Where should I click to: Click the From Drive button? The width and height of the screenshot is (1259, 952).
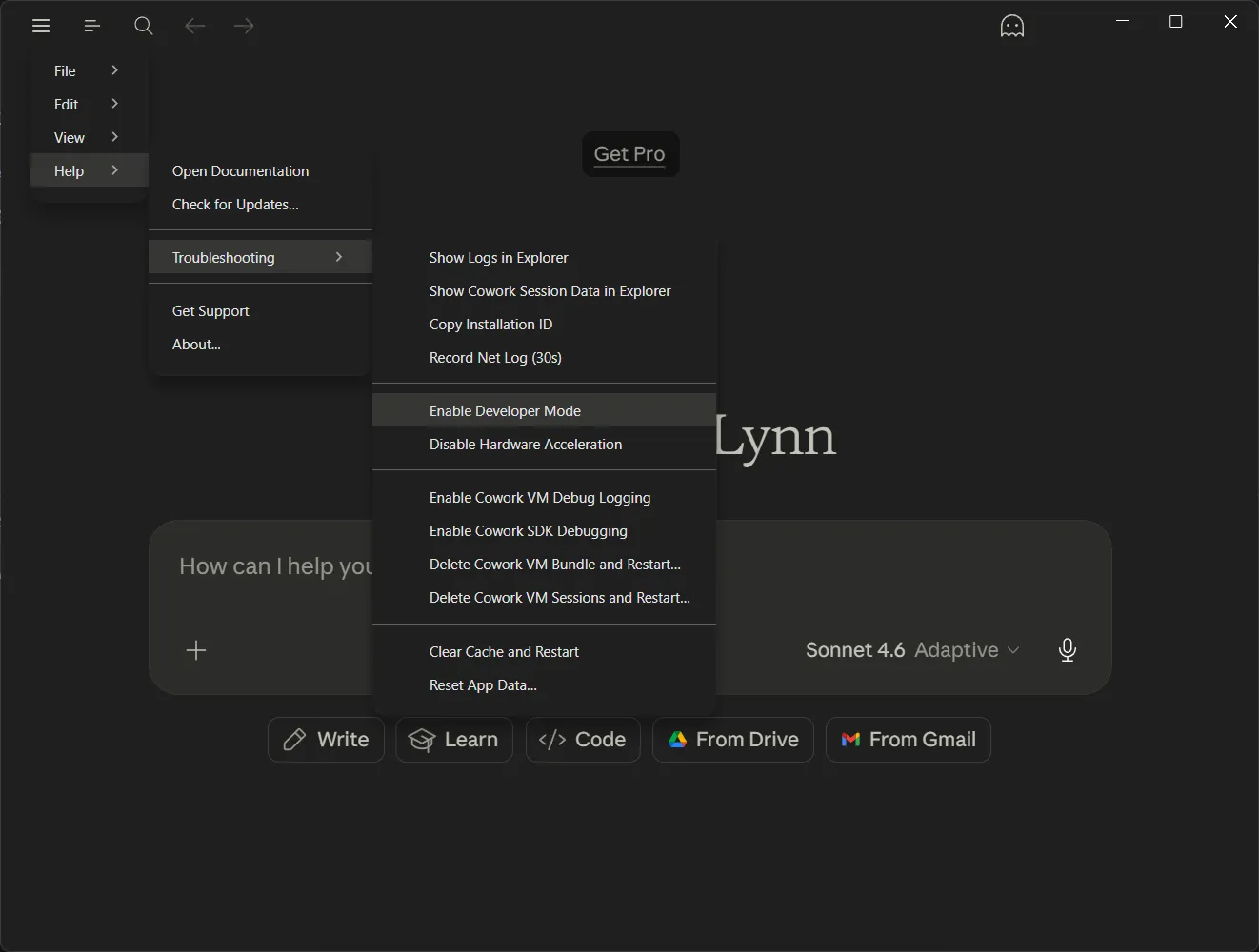point(733,740)
